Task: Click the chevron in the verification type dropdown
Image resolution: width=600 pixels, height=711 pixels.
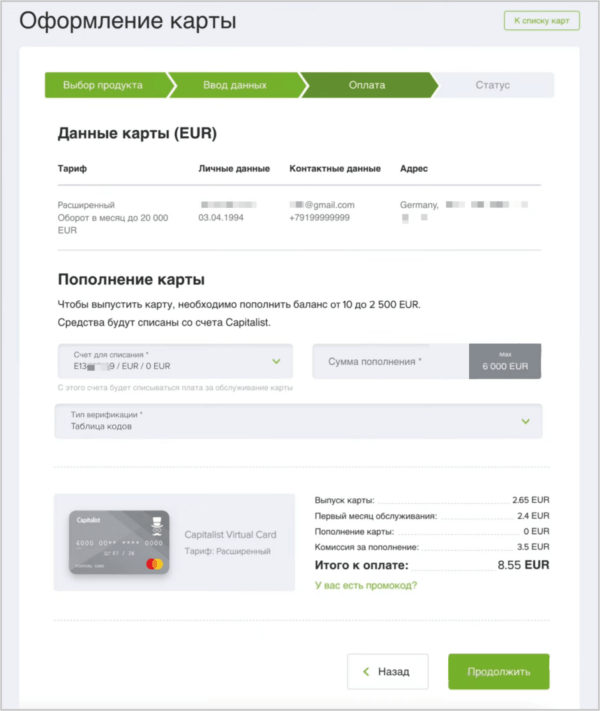Action: [x=526, y=421]
